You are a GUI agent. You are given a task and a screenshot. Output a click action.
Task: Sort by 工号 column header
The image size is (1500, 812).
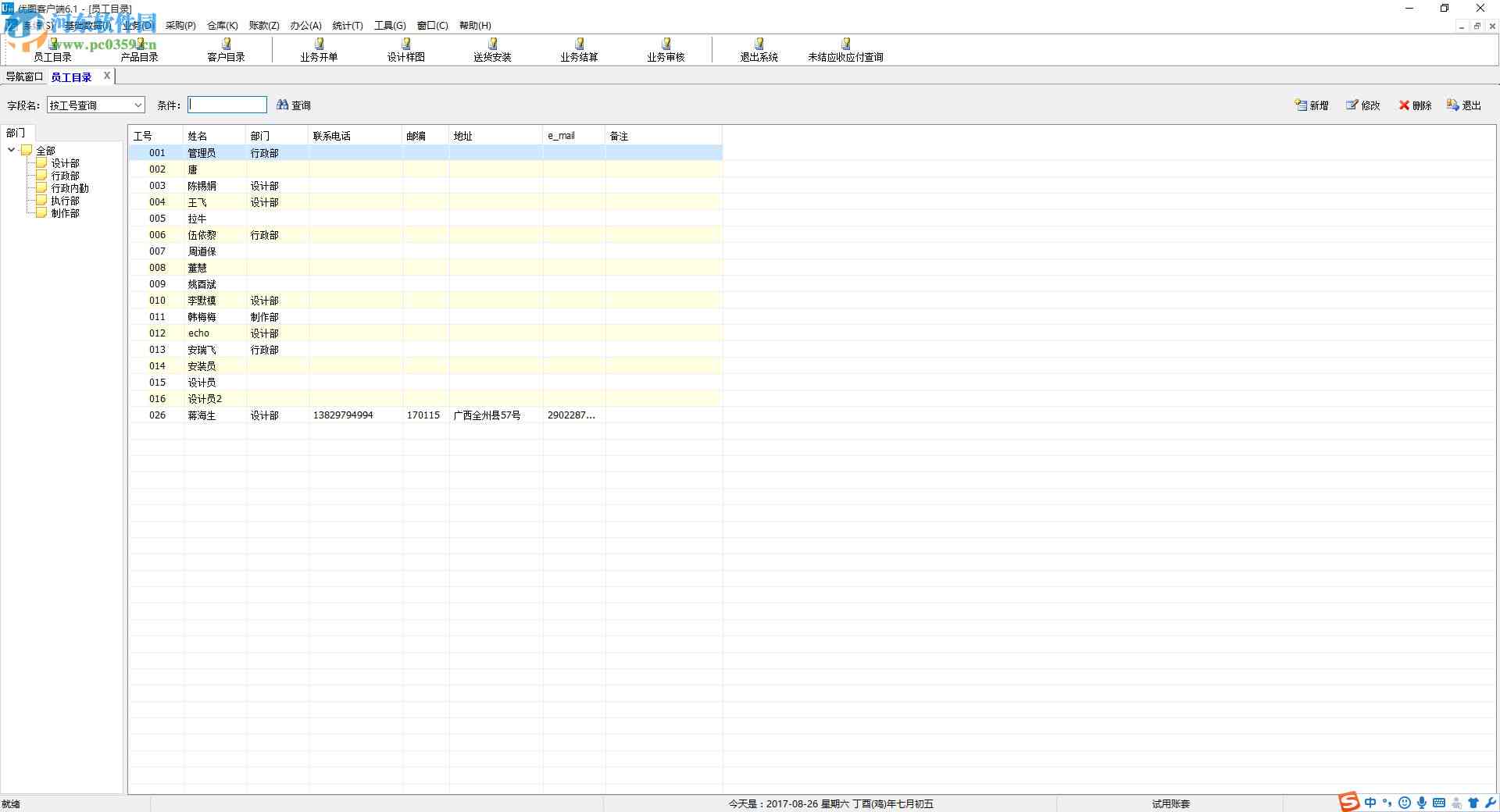click(155, 136)
